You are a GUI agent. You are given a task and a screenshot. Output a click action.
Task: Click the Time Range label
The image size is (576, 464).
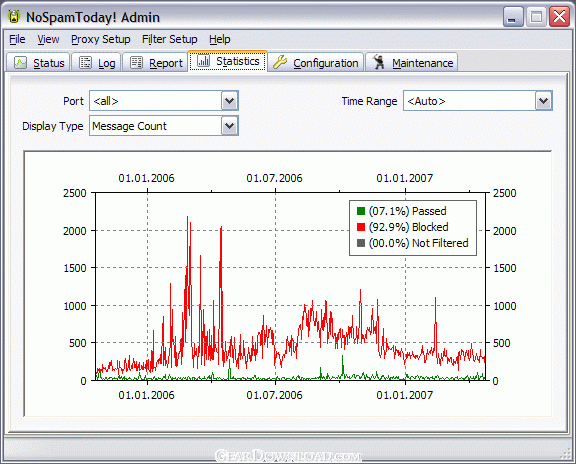coord(369,101)
